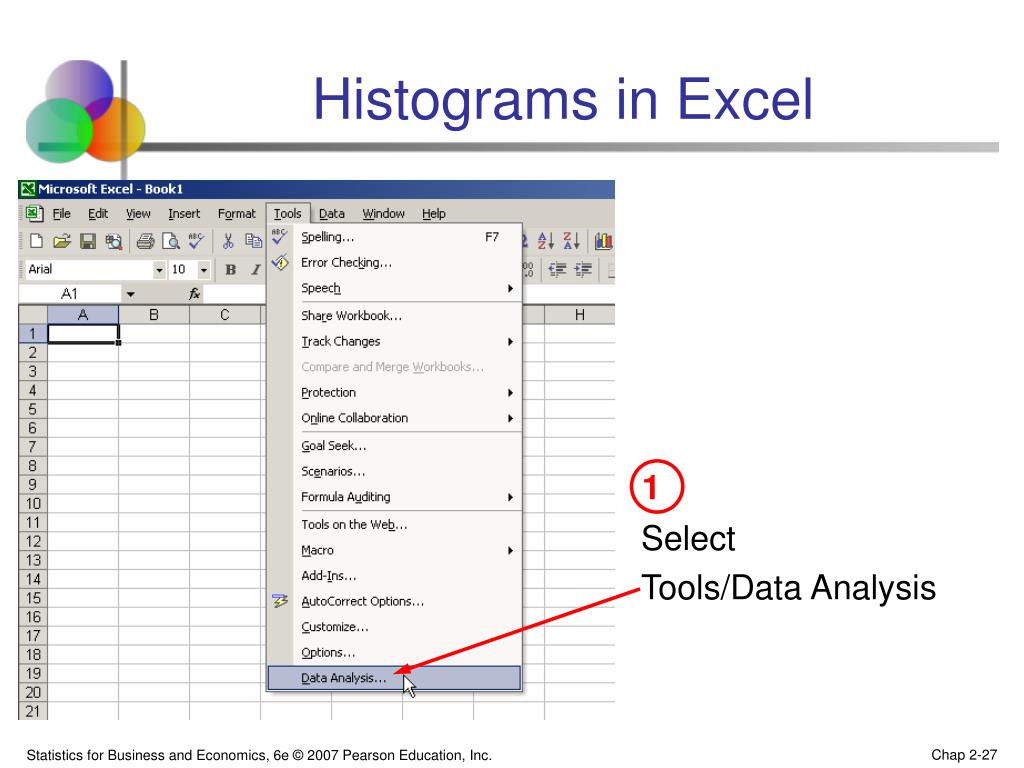Click the Tools menu header
This screenshot has width=1024, height=768.
click(x=287, y=214)
